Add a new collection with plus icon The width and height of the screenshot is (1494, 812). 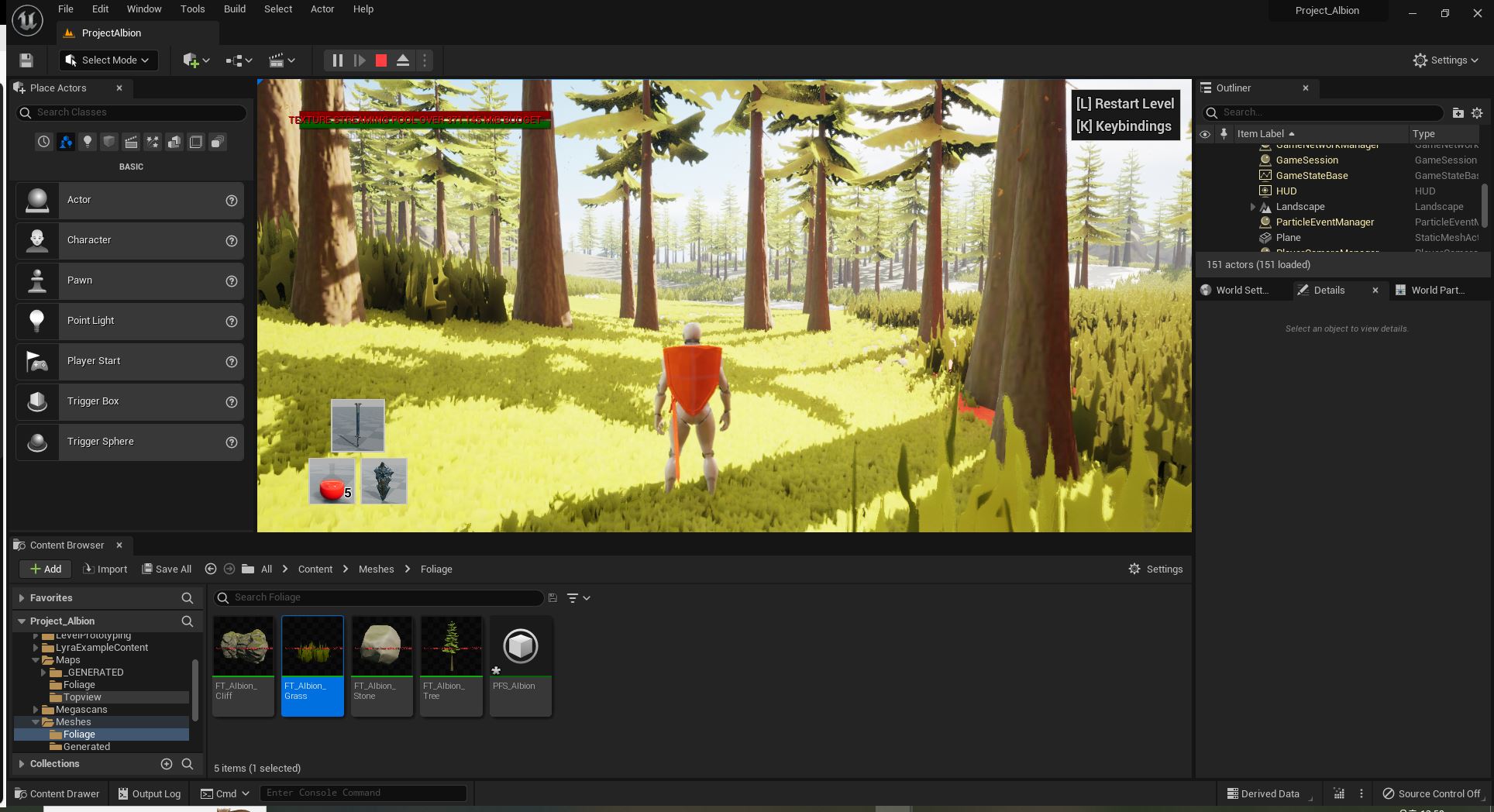coord(166,764)
